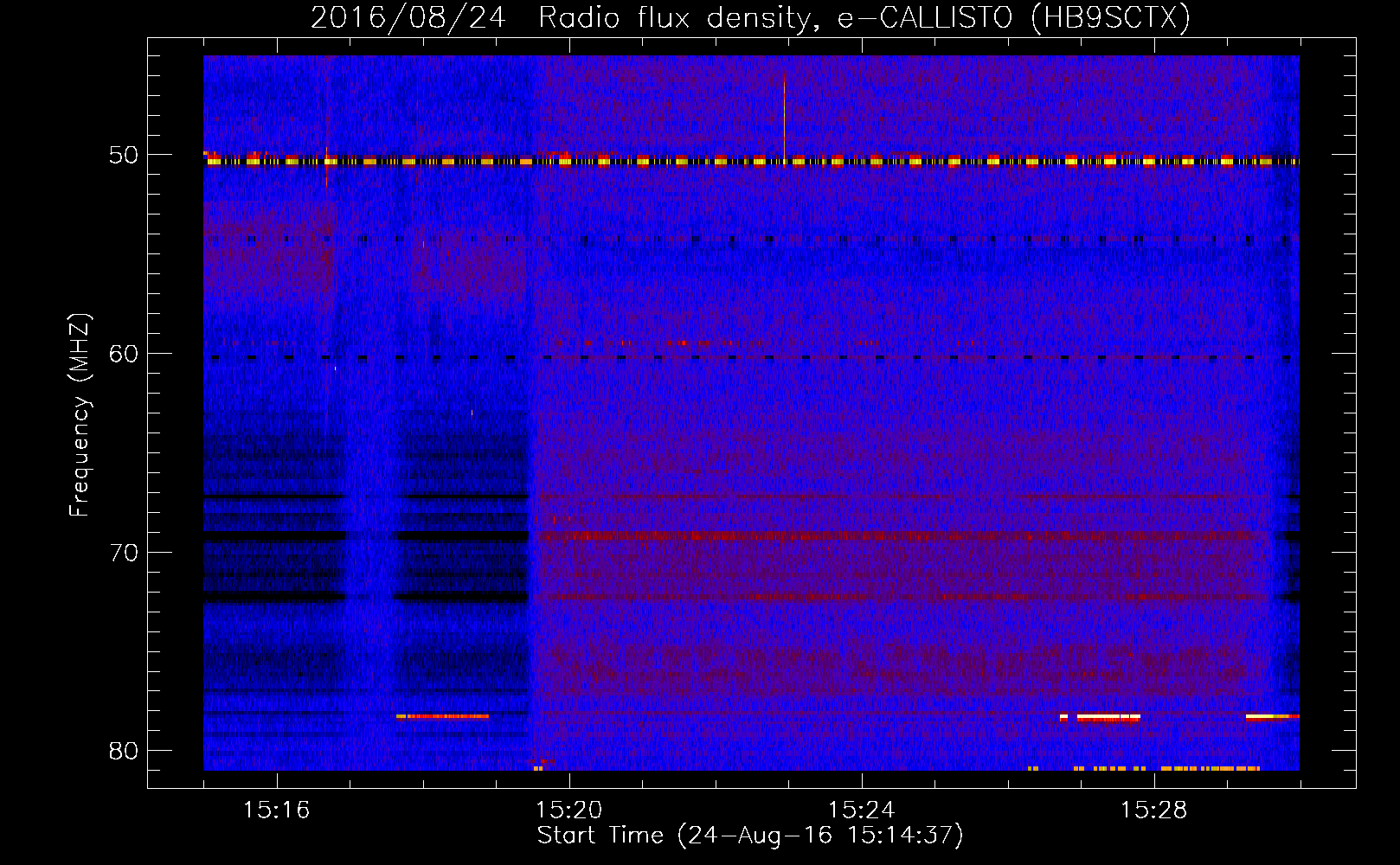Select the 70 frequency tick label
Image resolution: width=1400 pixels, height=865 pixels.
point(123,552)
